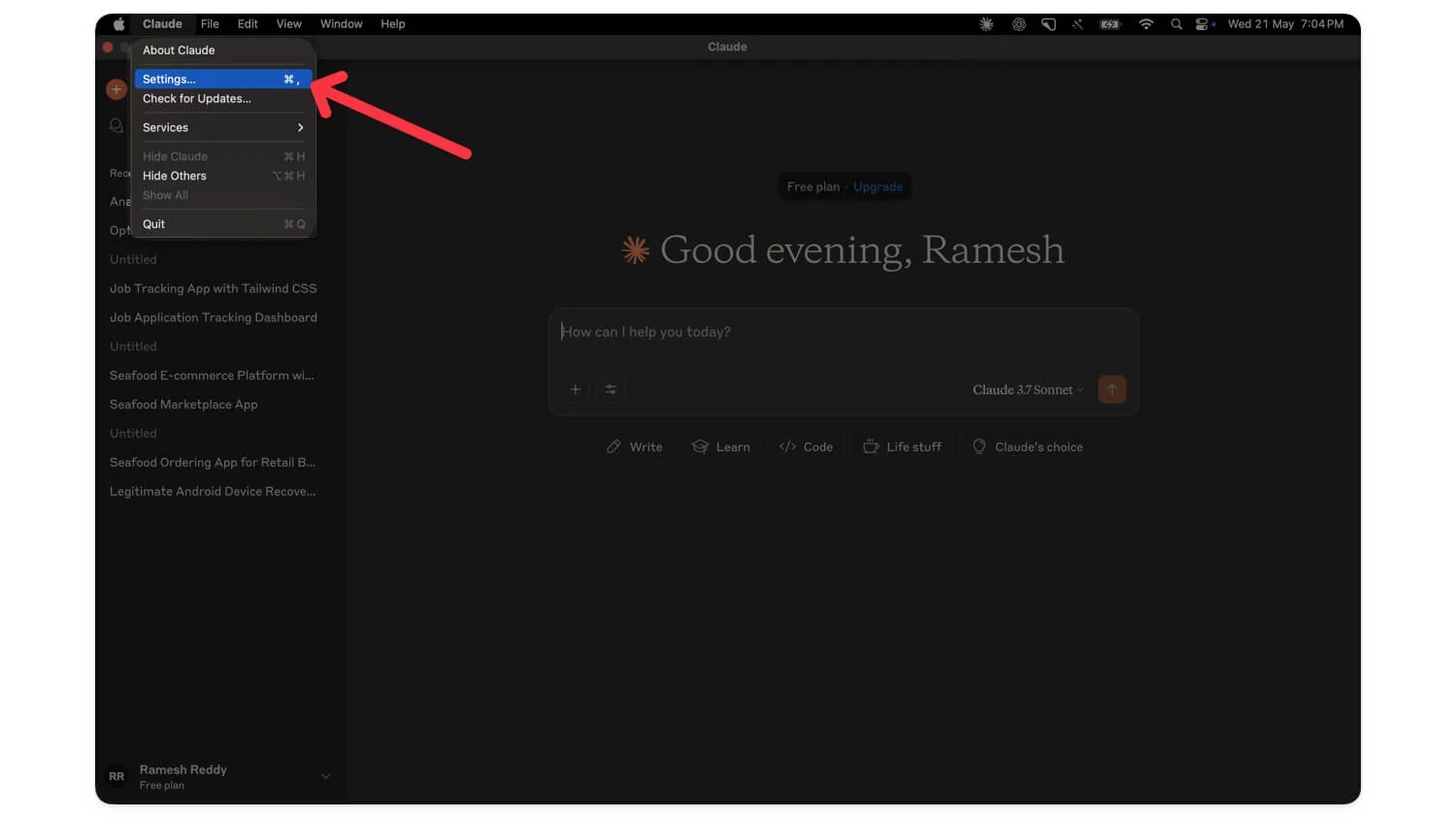Open the Claude 3.7 Sonnet model selector

pyautogui.click(x=1028, y=390)
